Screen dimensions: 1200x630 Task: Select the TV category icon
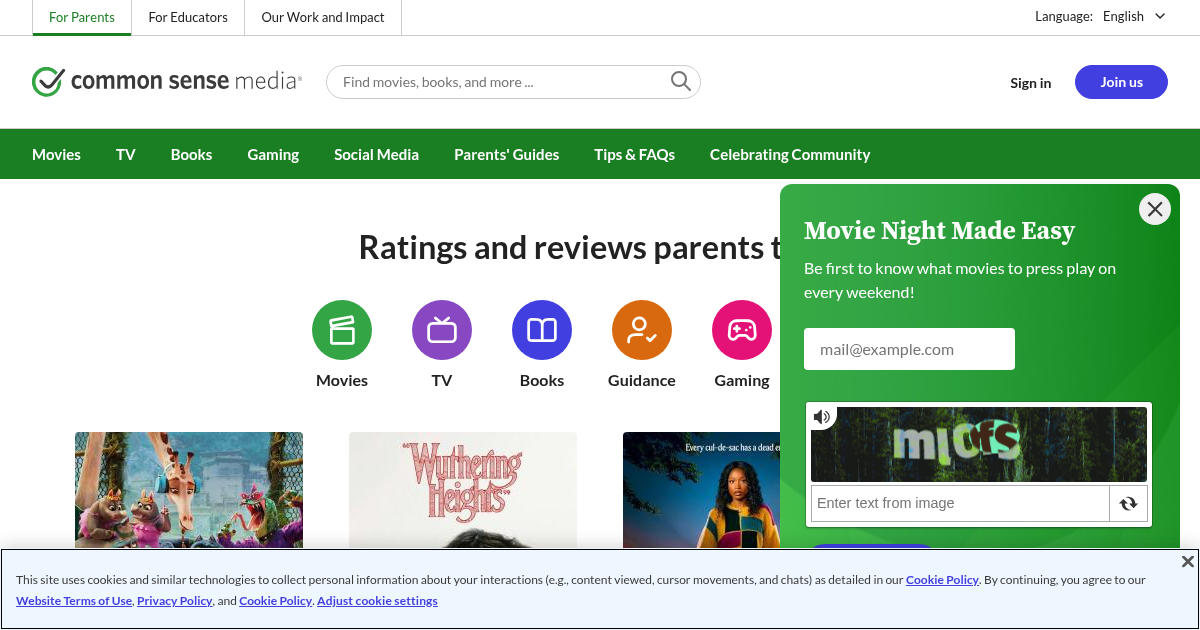[x=442, y=329]
